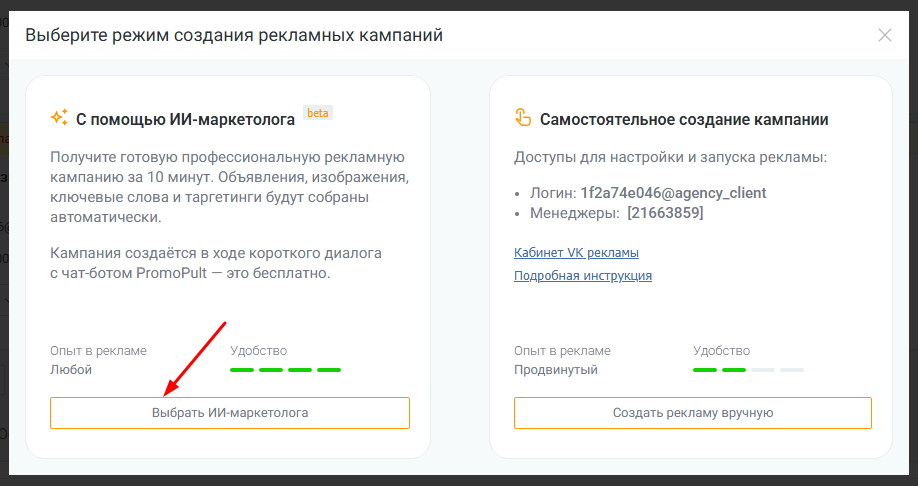The height and width of the screenshot is (486, 918).
Task: Click the С помощью ИИ-маркетолога heading
Action: tap(185, 120)
